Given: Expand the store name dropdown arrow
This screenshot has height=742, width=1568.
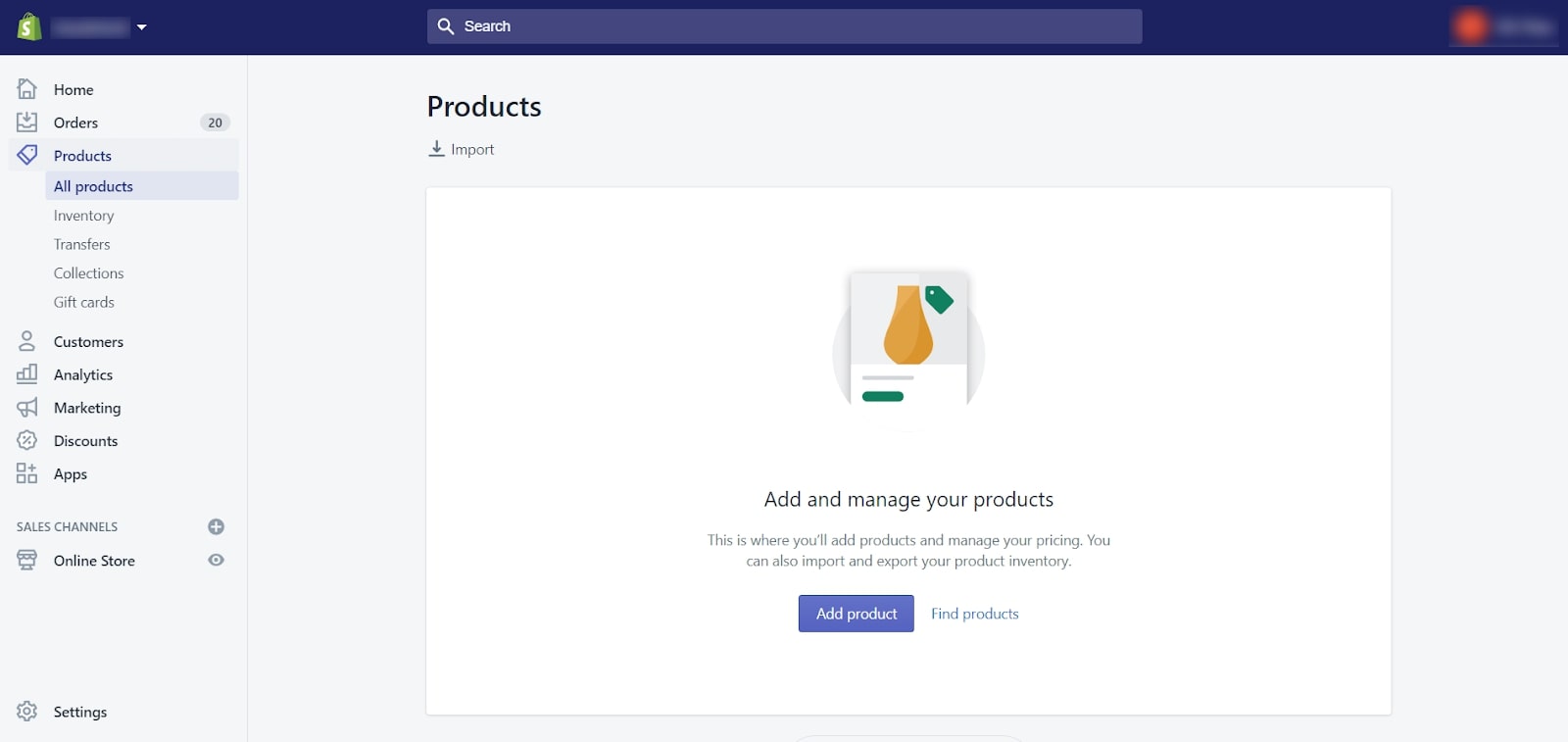Looking at the screenshot, I should coord(142,27).
